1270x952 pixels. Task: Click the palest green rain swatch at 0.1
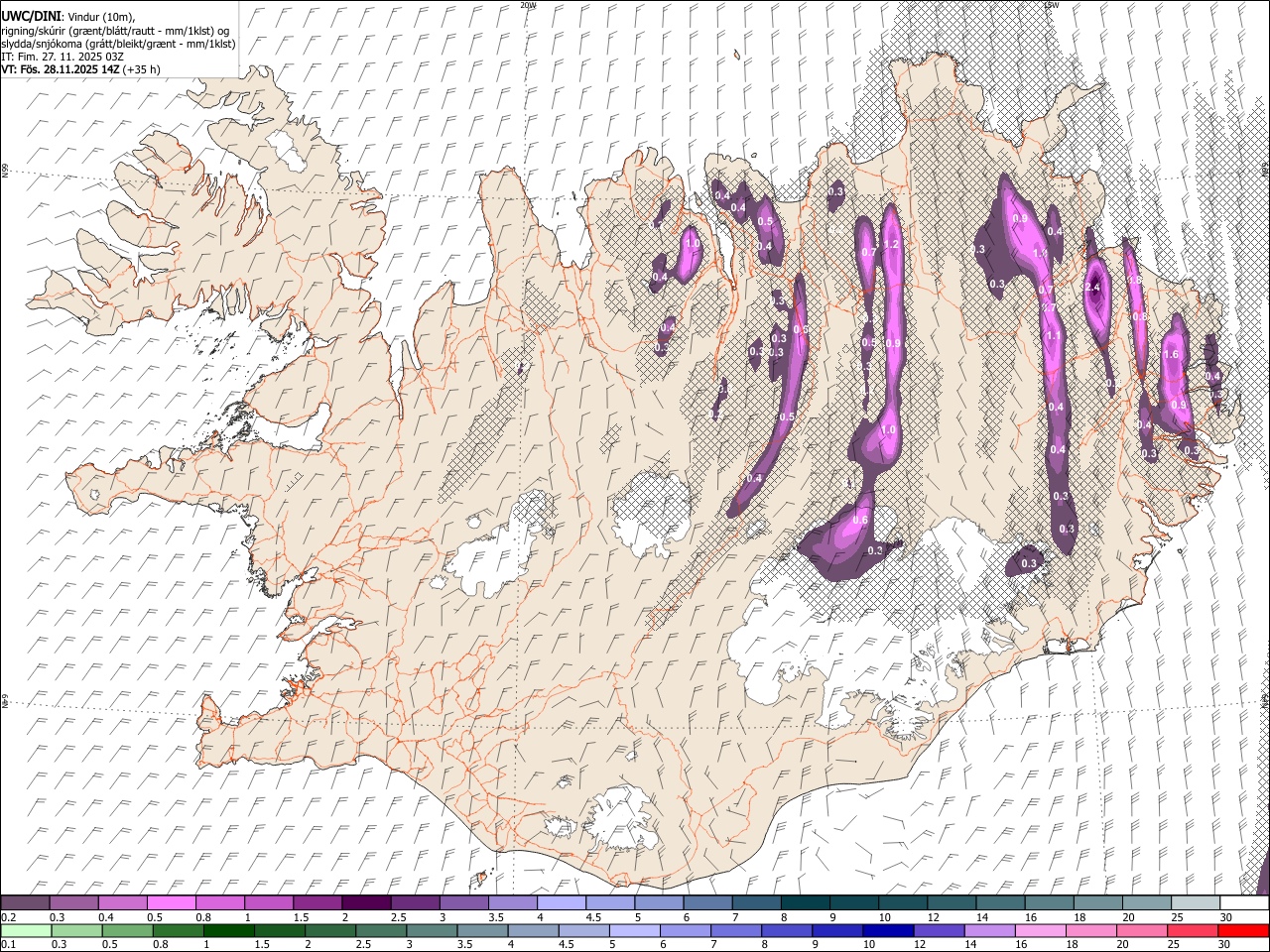[25, 931]
